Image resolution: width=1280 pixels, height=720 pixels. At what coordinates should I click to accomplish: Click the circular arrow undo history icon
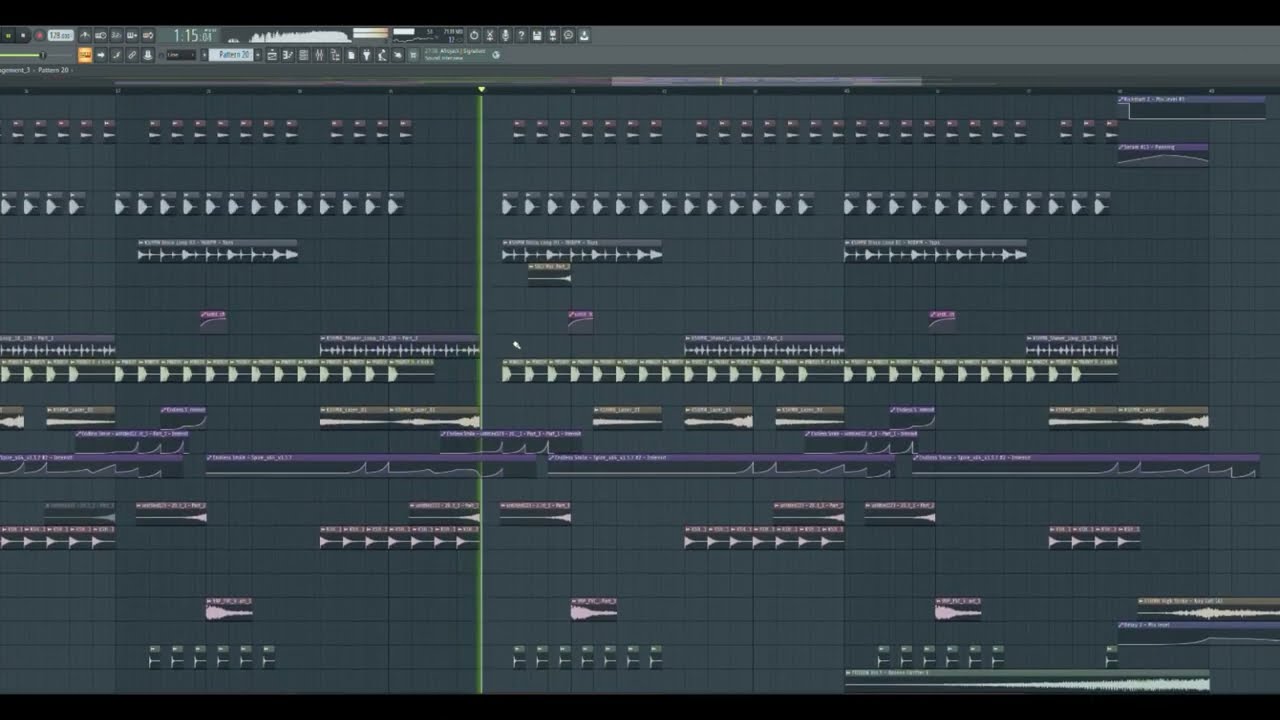[x=474, y=35]
